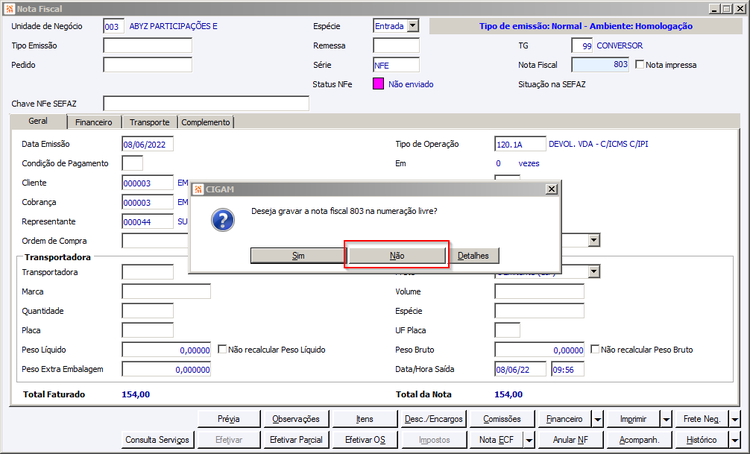Click the pink Status NFe color indicator
The height and width of the screenshot is (454, 750).
tap(378, 84)
